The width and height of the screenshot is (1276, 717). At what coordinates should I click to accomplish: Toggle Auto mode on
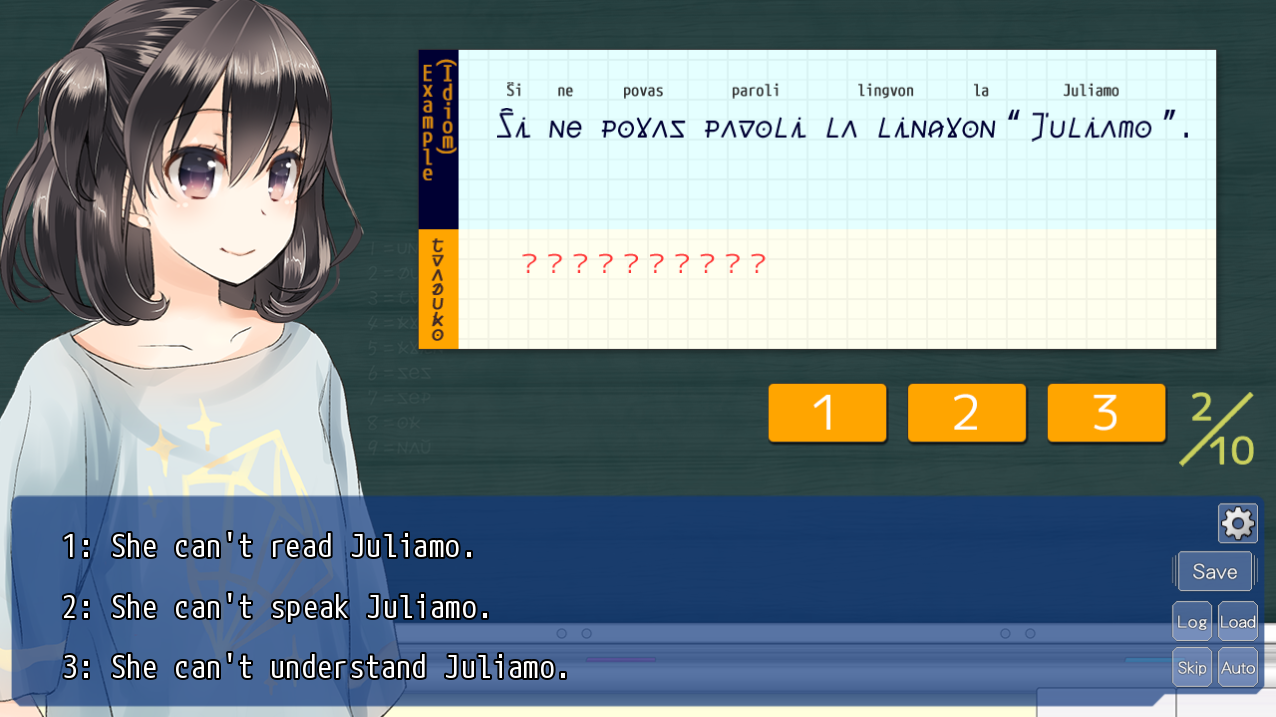[1237, 668]
